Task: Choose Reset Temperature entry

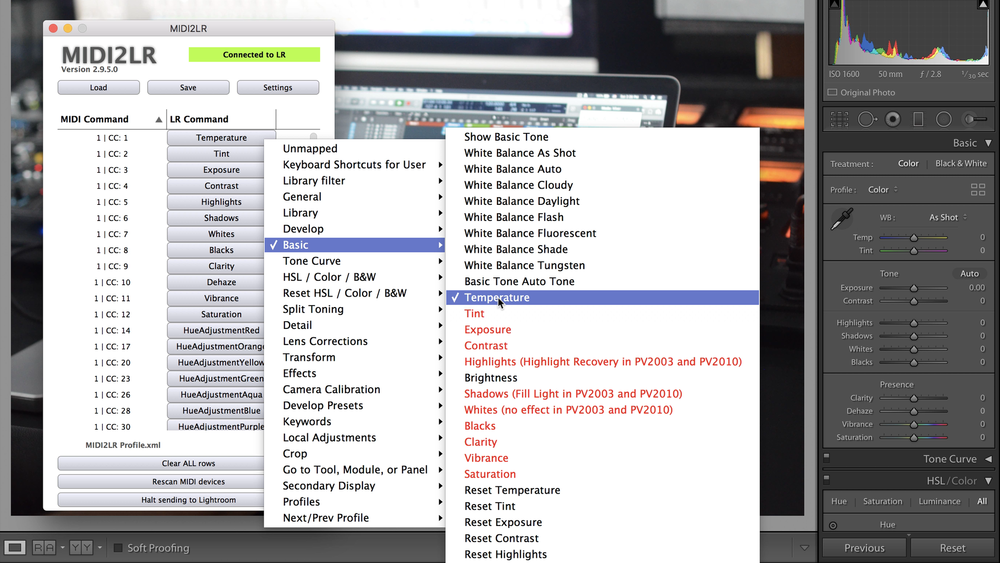Action: point(603,490)
